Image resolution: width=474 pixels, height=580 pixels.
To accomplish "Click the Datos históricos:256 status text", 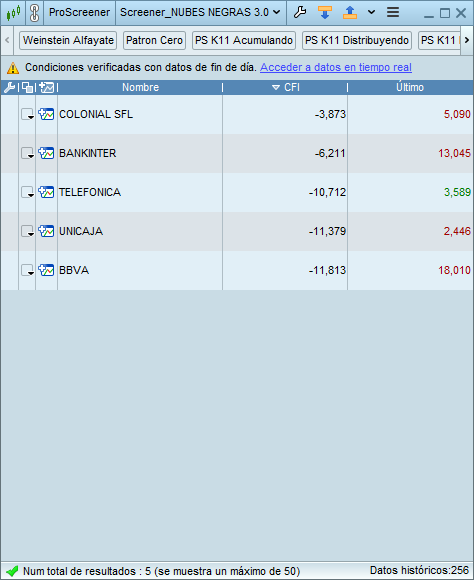I will [x=419, y=570].
